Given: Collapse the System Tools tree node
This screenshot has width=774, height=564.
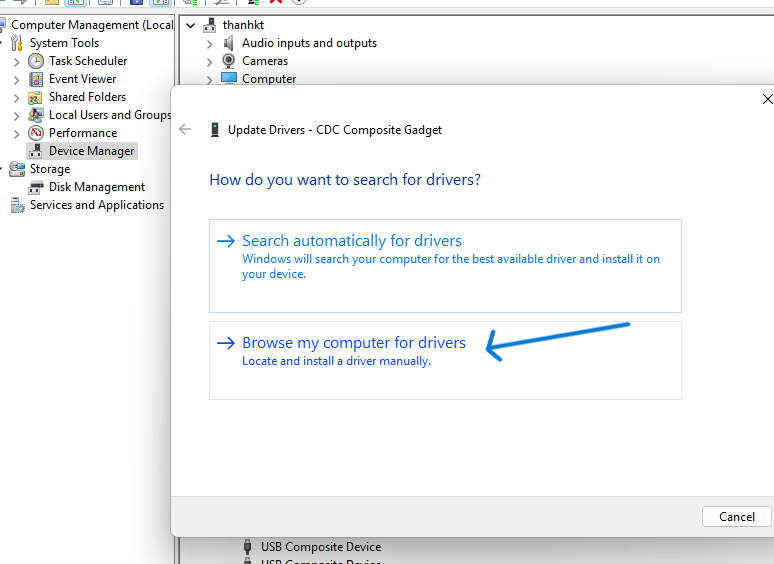Looking at the screenshot, I should click(3, 43).
